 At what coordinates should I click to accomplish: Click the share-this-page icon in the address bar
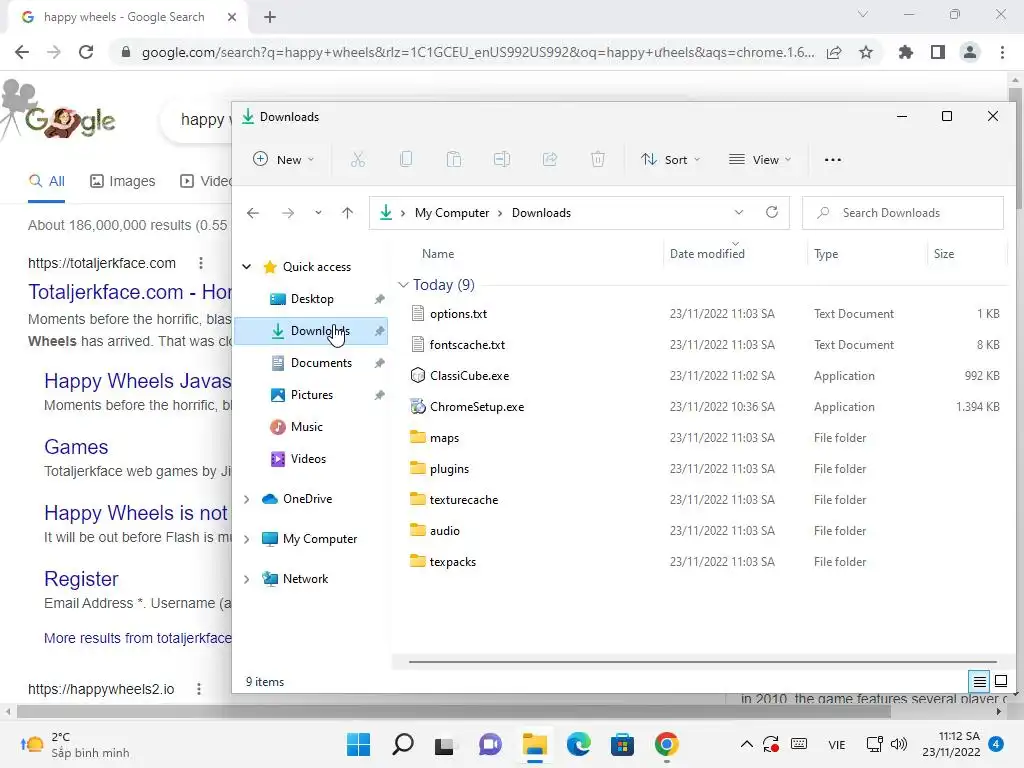click(x=834, y=52)
